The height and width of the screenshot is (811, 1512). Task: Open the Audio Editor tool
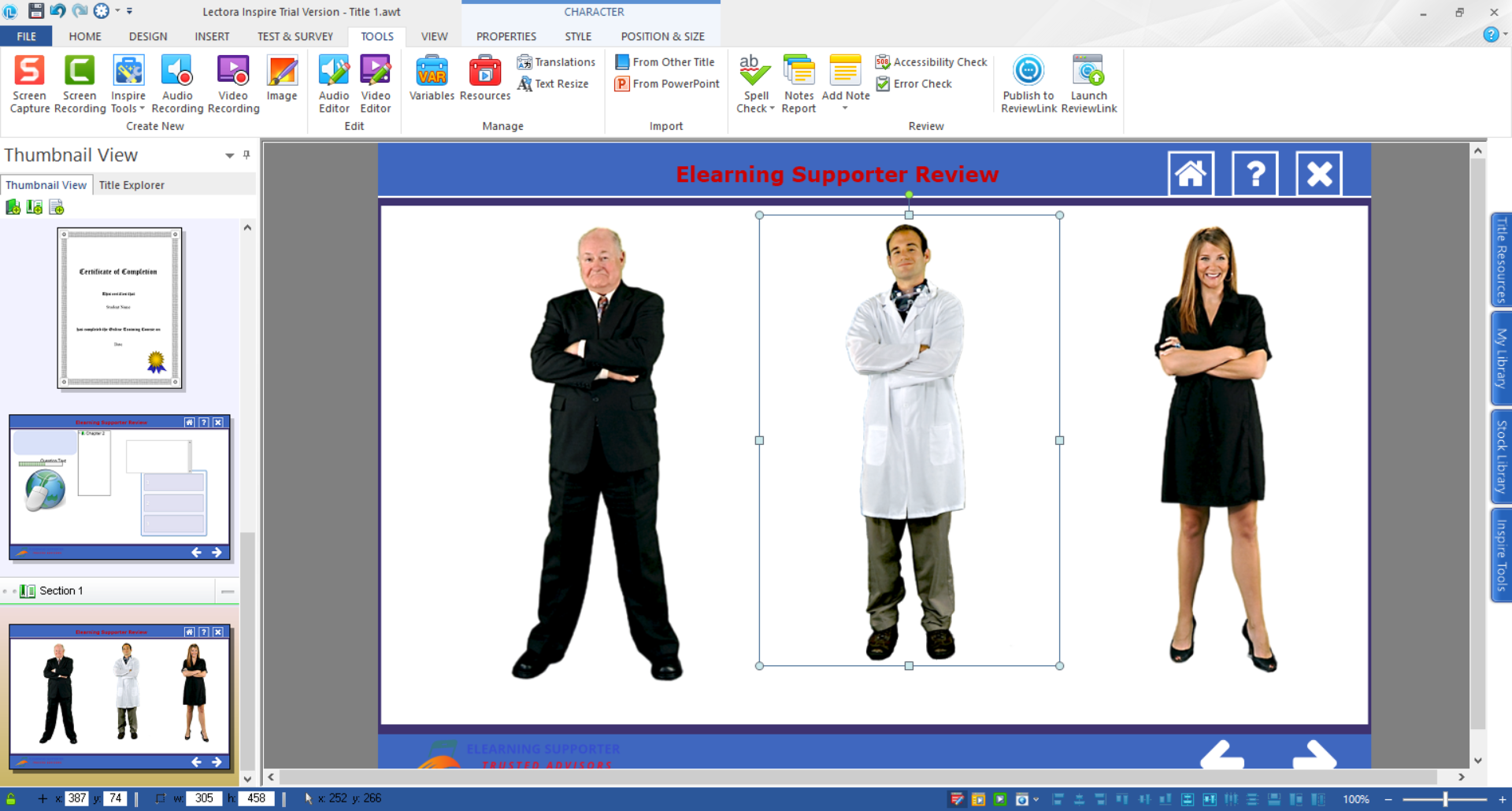[334, 71]
